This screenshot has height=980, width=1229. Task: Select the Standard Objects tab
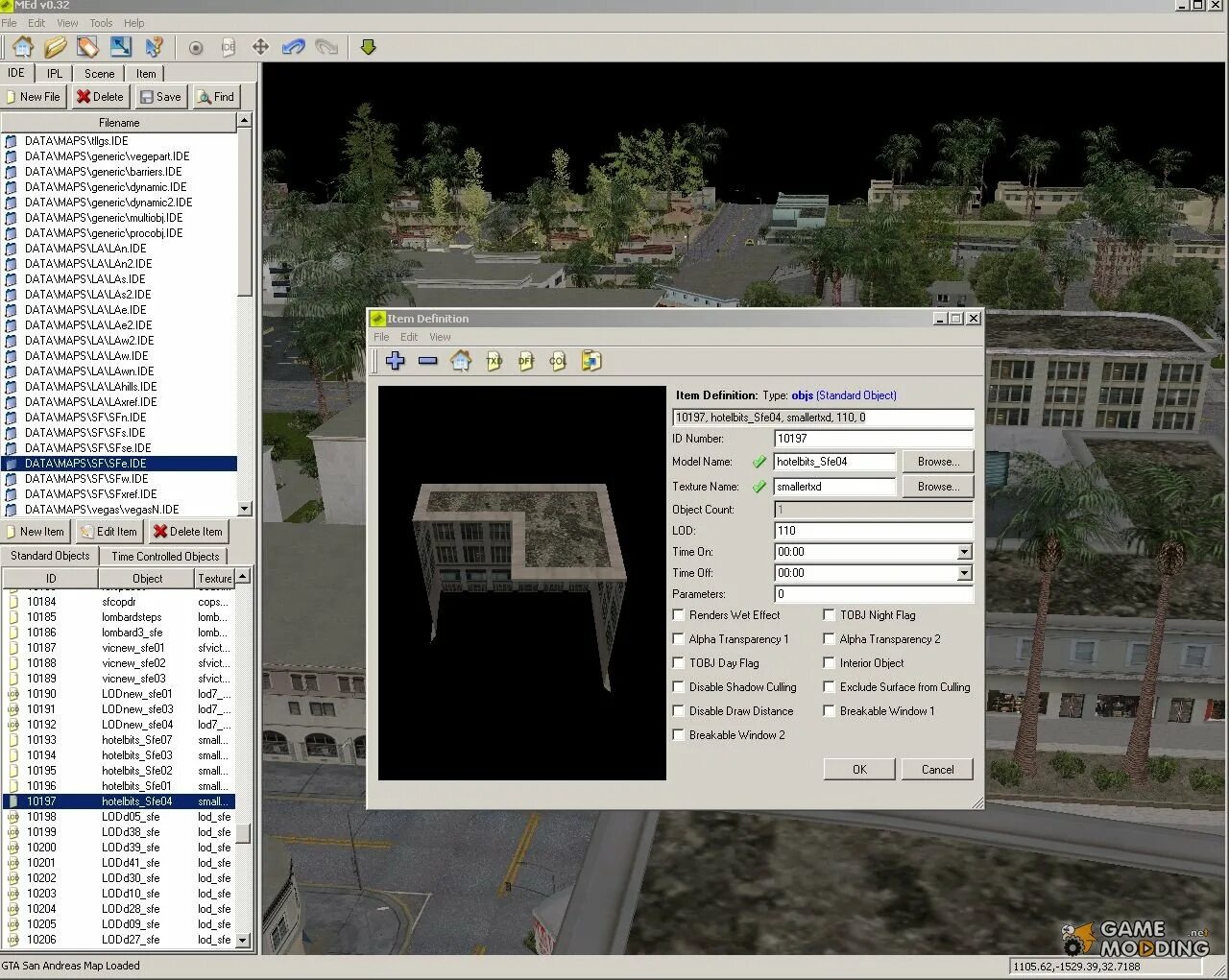click(50, 556)
